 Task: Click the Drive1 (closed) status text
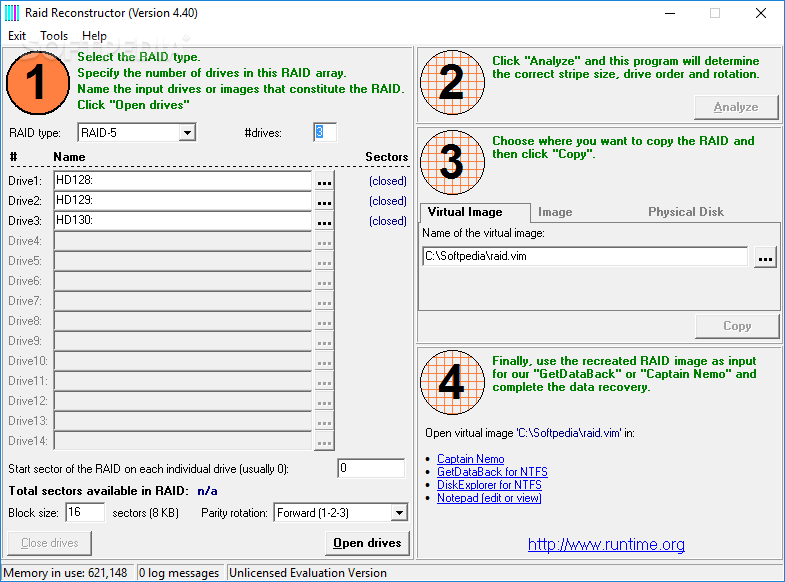tap(387, 181)
